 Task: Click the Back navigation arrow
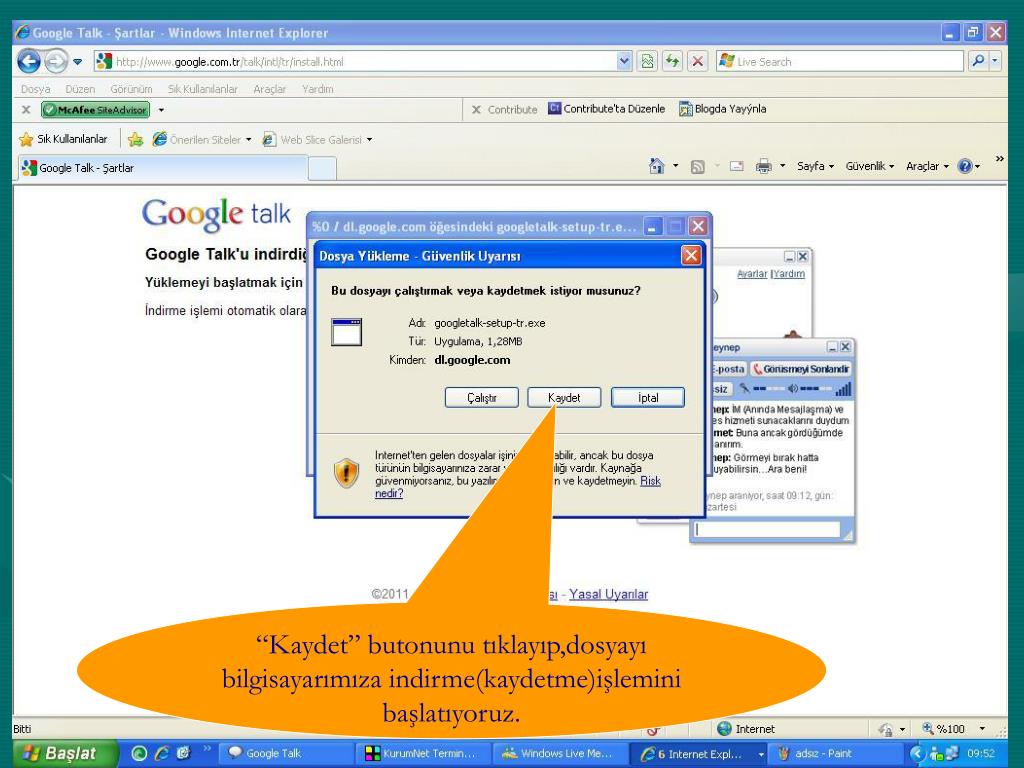pos(28,61)
